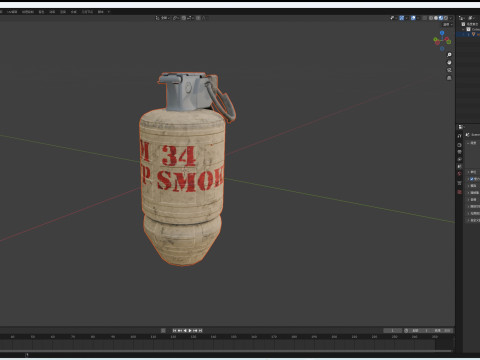Switch to the Scripting workspace tab
This screenshot has width=480, height=360.
tap(100, 12)
